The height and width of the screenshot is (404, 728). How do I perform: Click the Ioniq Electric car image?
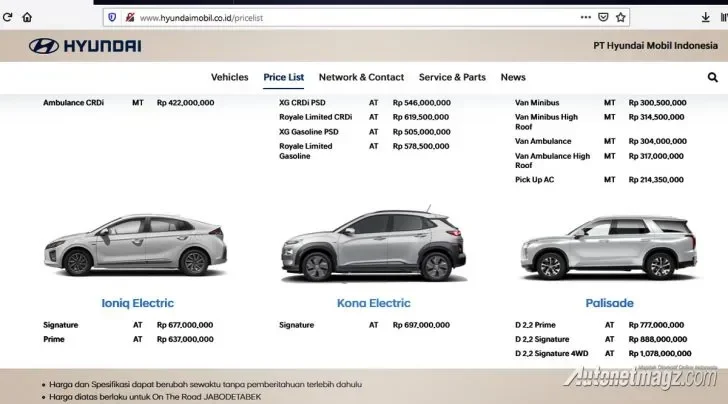[136, 245]
